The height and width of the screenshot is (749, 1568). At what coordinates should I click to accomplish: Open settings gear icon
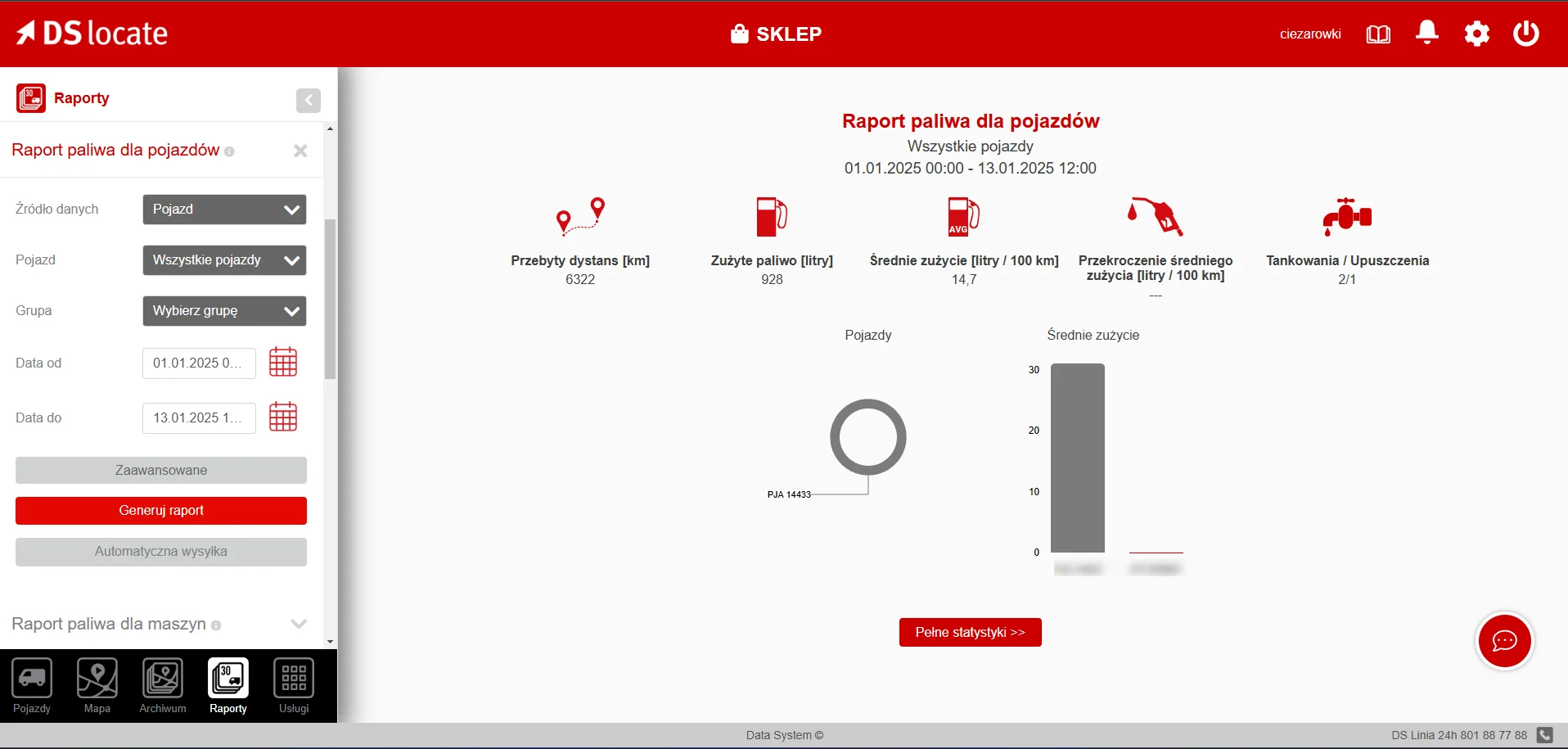[x=1477, y=34]
